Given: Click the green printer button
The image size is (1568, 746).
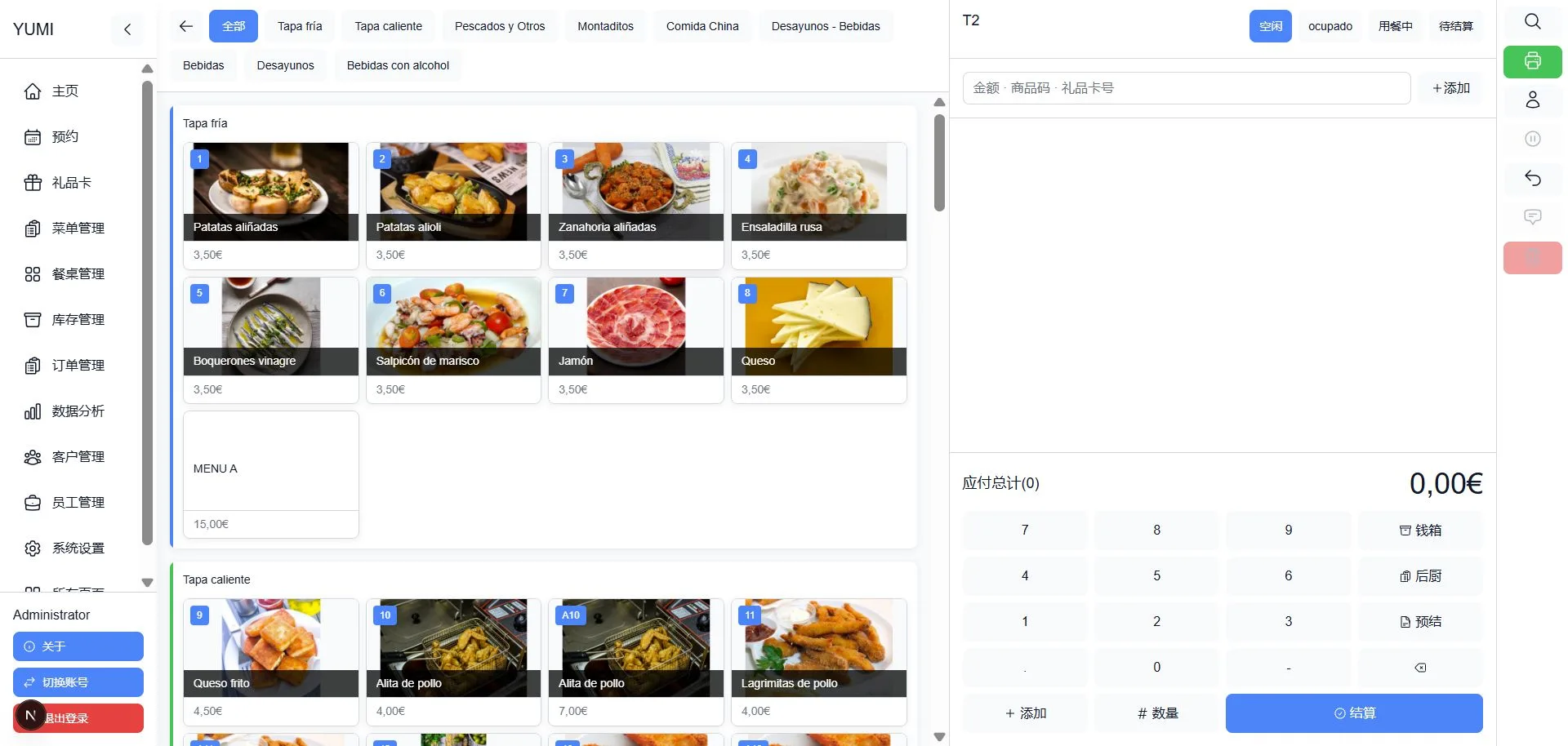Looking at the screenshot, I should pyautogui.click(x=1533, y=61).
